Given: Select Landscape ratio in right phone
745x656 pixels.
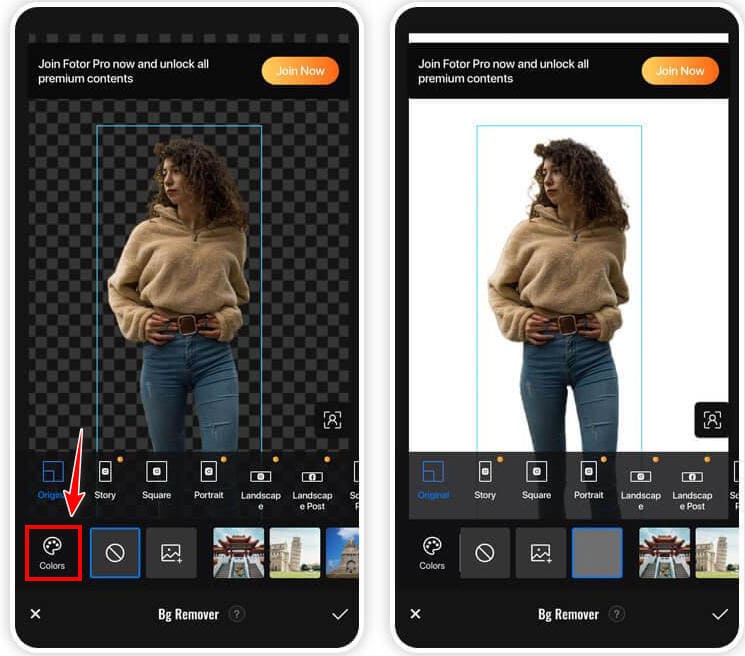Looking at the screenshot, I should 640,489.
